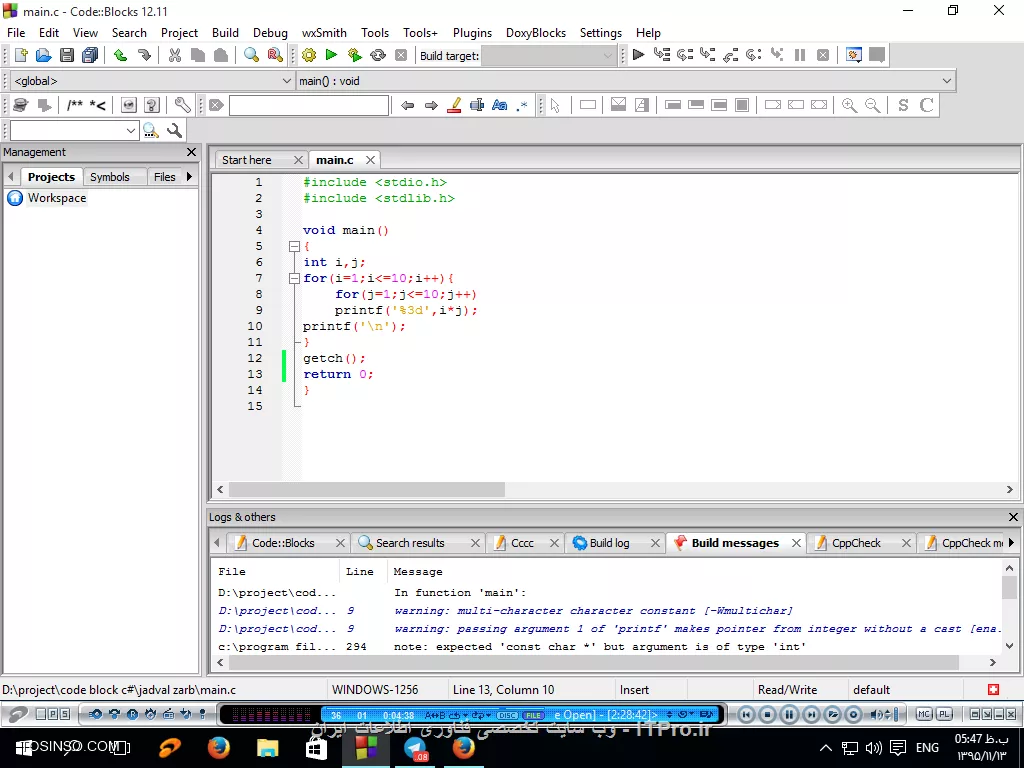Open the Settings menu
1024x768 pixels.
point(601,33)
